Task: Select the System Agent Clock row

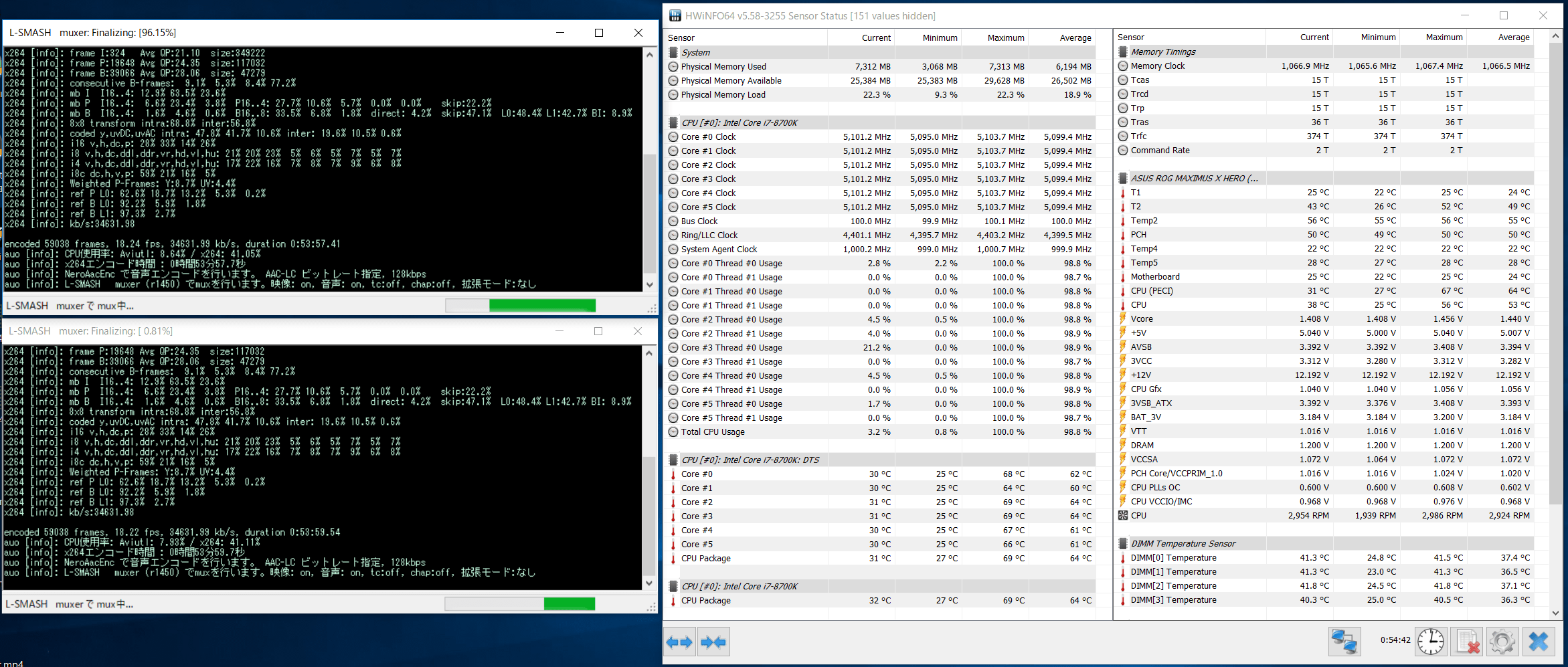Action: (x=881, y=249)
